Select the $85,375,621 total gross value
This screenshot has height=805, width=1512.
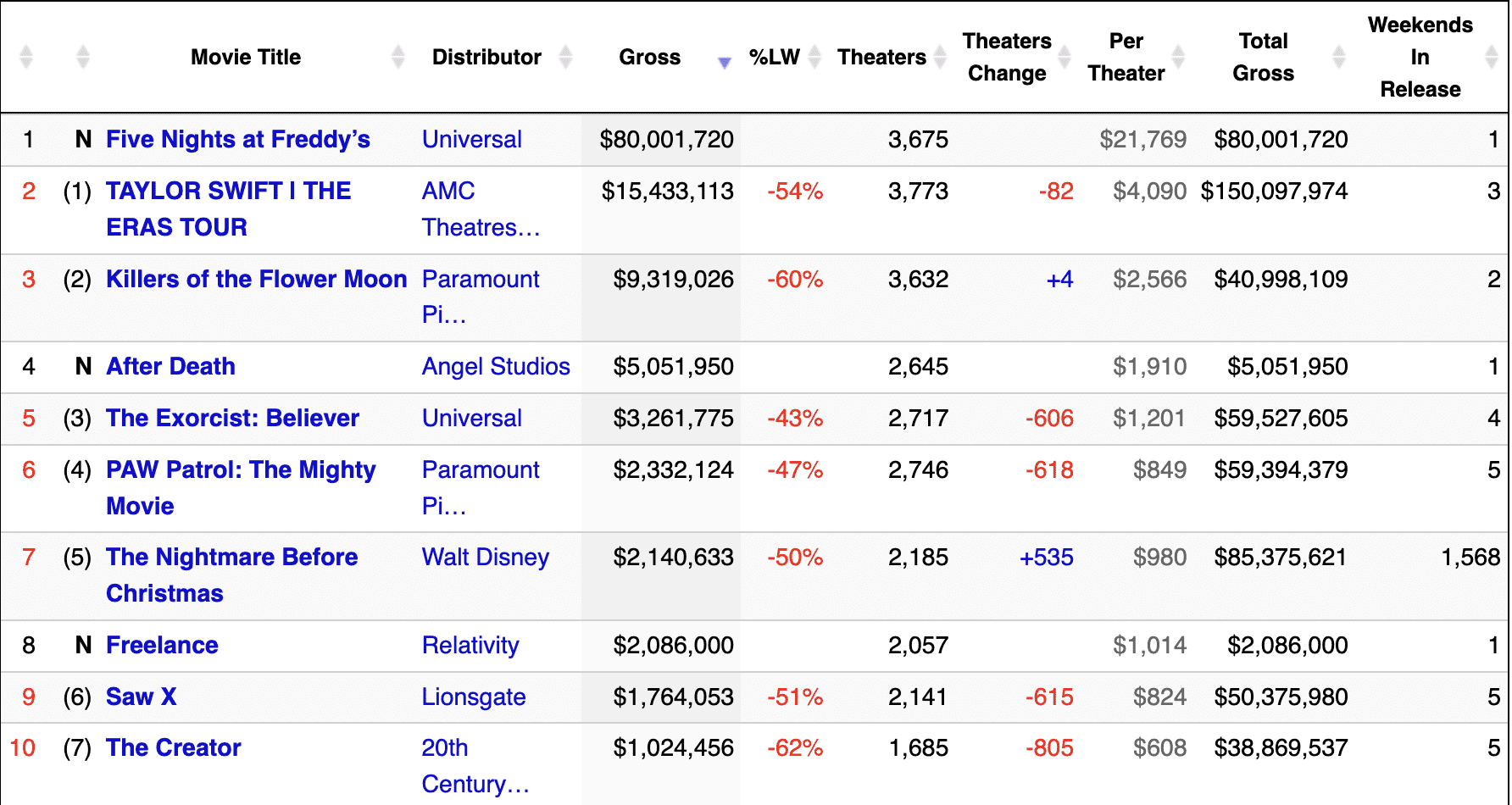click(1281, 557)
